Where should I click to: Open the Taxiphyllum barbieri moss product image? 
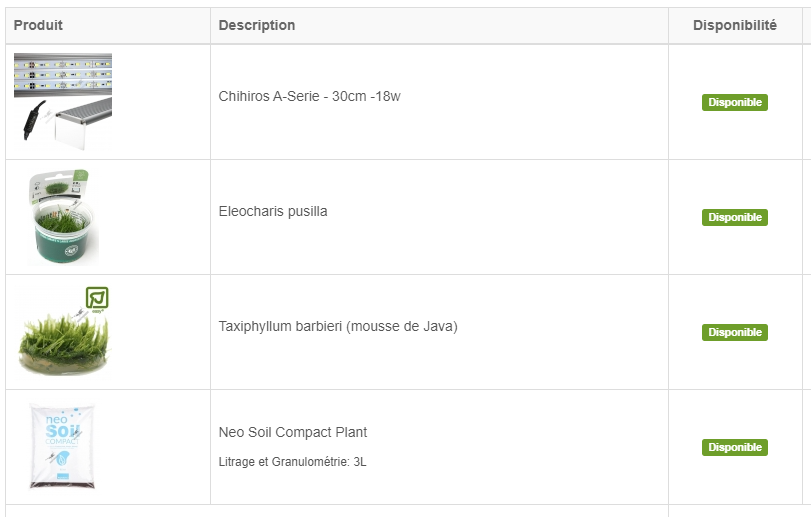(x=63, y=332)
